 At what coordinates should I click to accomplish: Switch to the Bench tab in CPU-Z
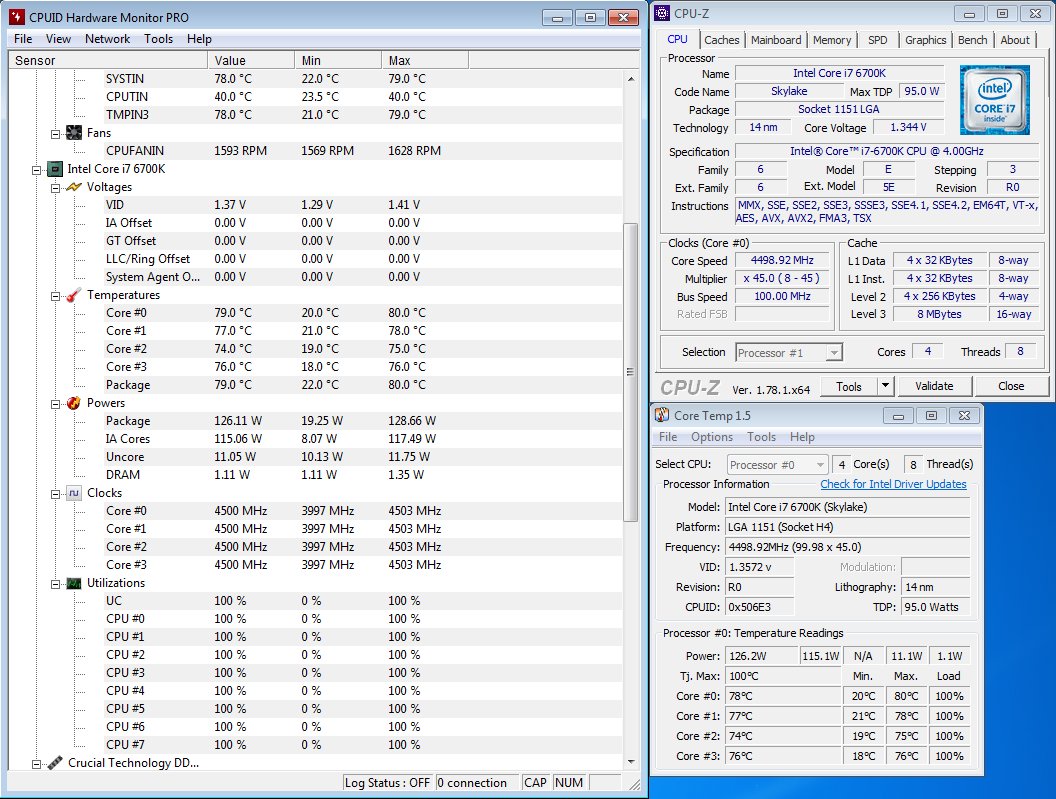972,40
